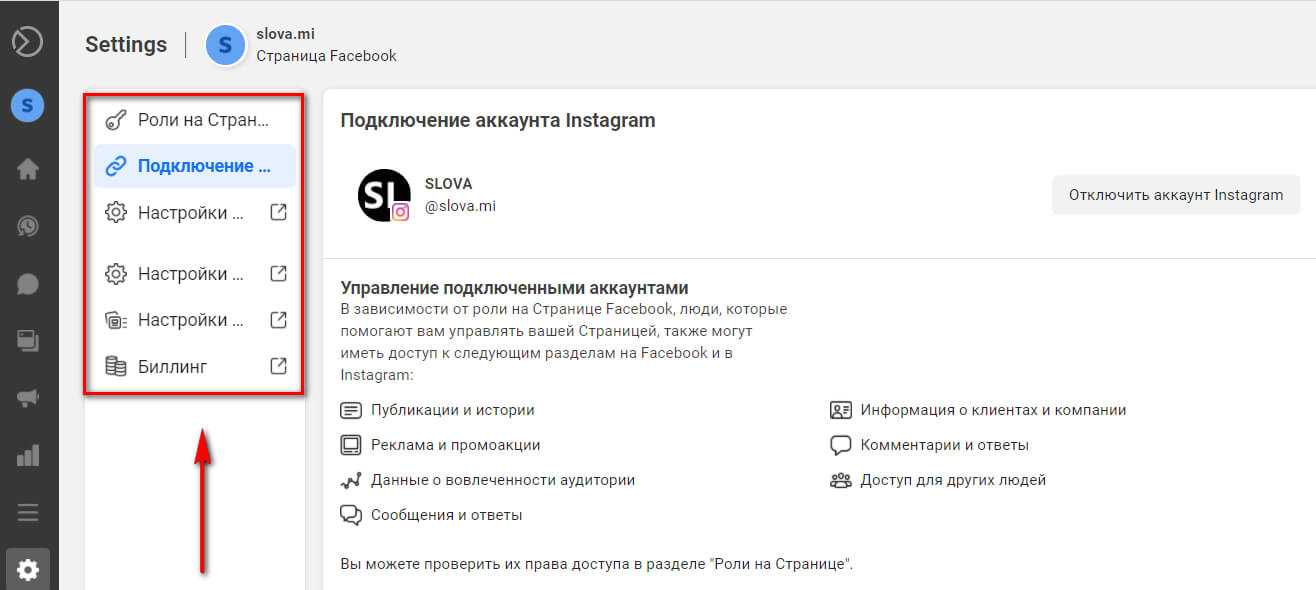Open the activity notifications icon in sidebar
The image size is (1316, 590).
pyautogui.click(x=28, y=227)
